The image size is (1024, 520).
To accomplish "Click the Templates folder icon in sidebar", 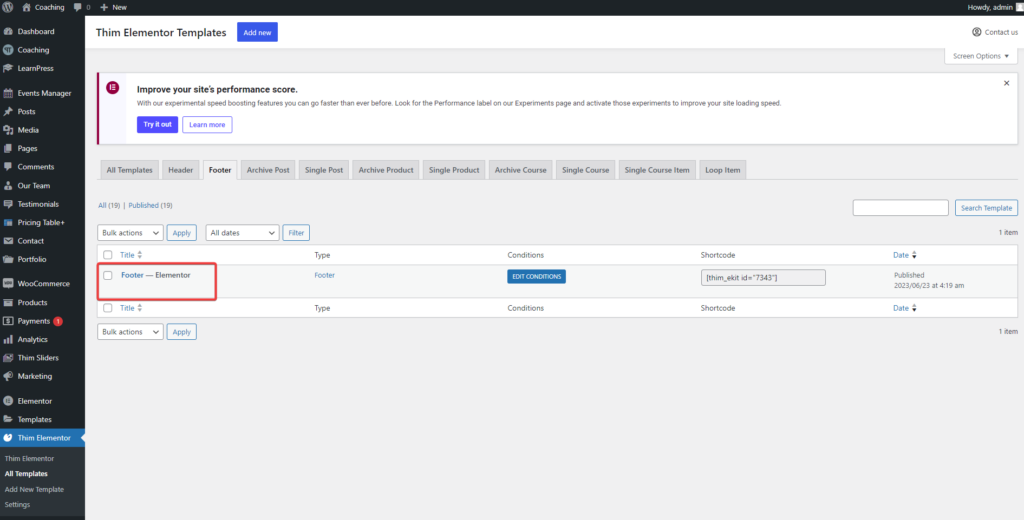I will (x=8, y=419).
